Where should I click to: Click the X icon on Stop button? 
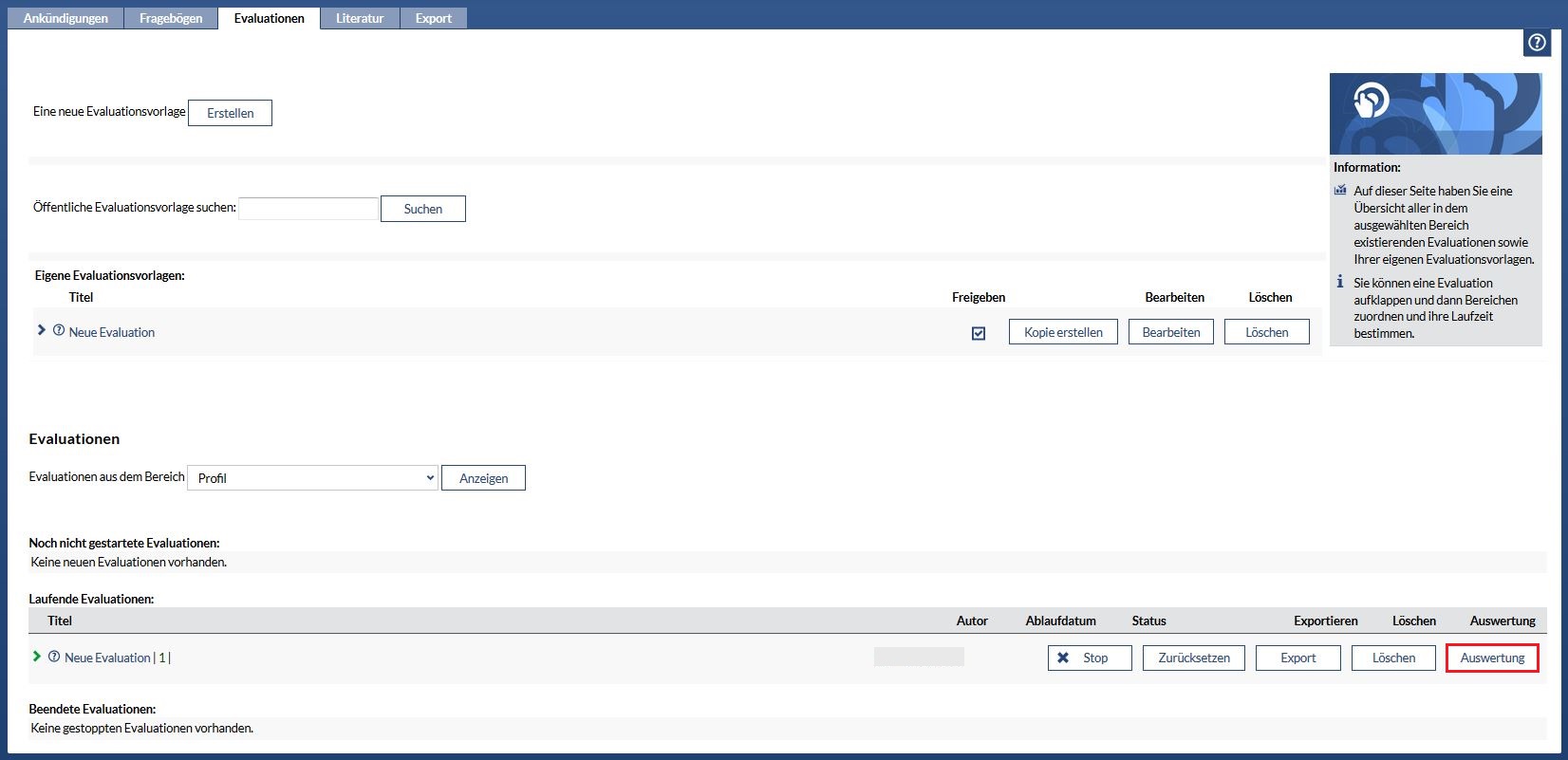1063,658
